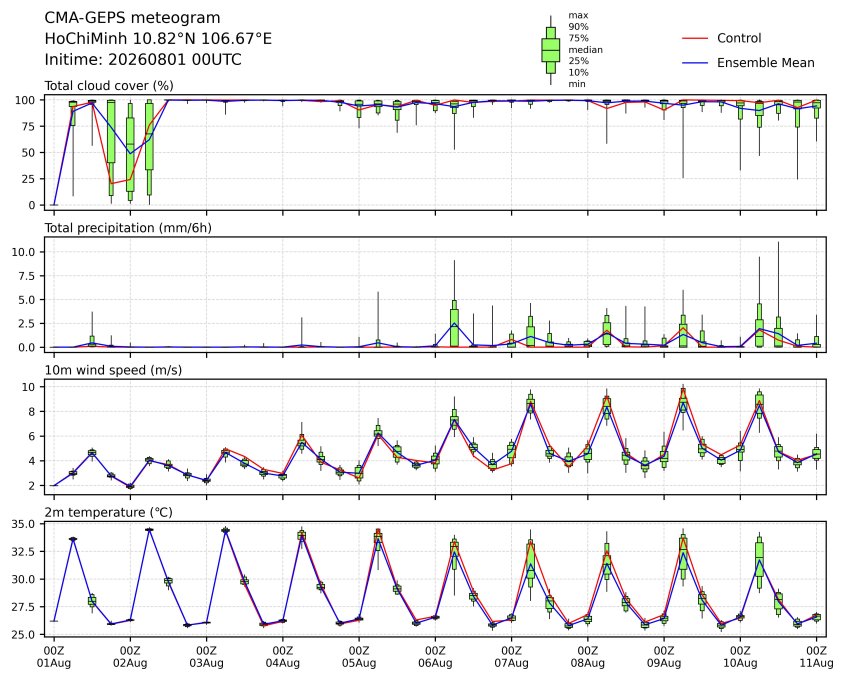Click the '00Z 08Aug' x-axis label

[x=587, y=657]
